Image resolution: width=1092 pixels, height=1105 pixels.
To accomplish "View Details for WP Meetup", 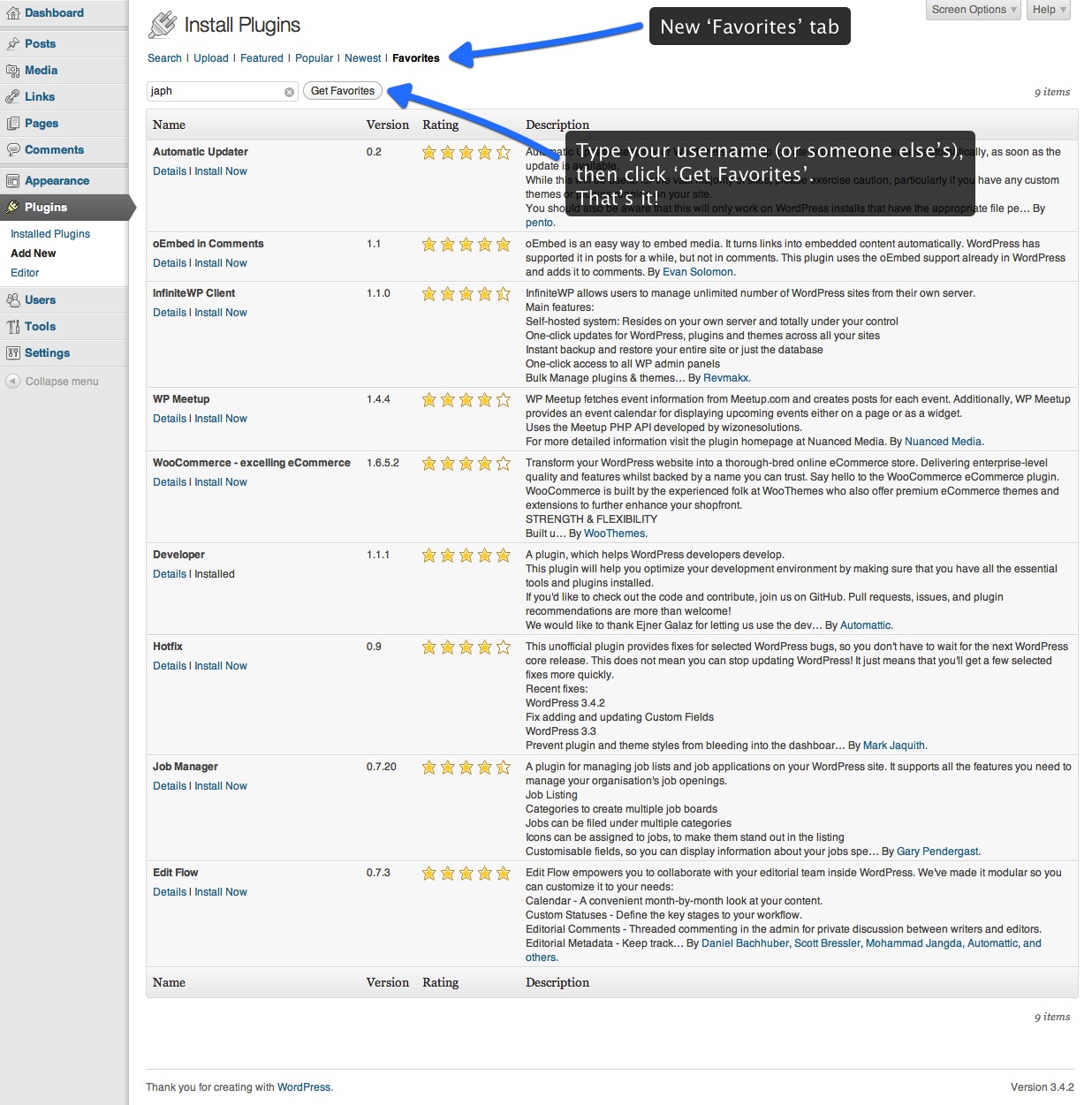I will [x=170, y=419].
